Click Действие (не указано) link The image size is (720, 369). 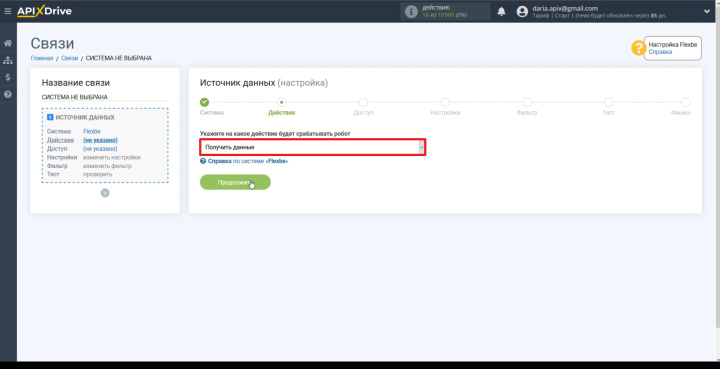tap(100, 140)
